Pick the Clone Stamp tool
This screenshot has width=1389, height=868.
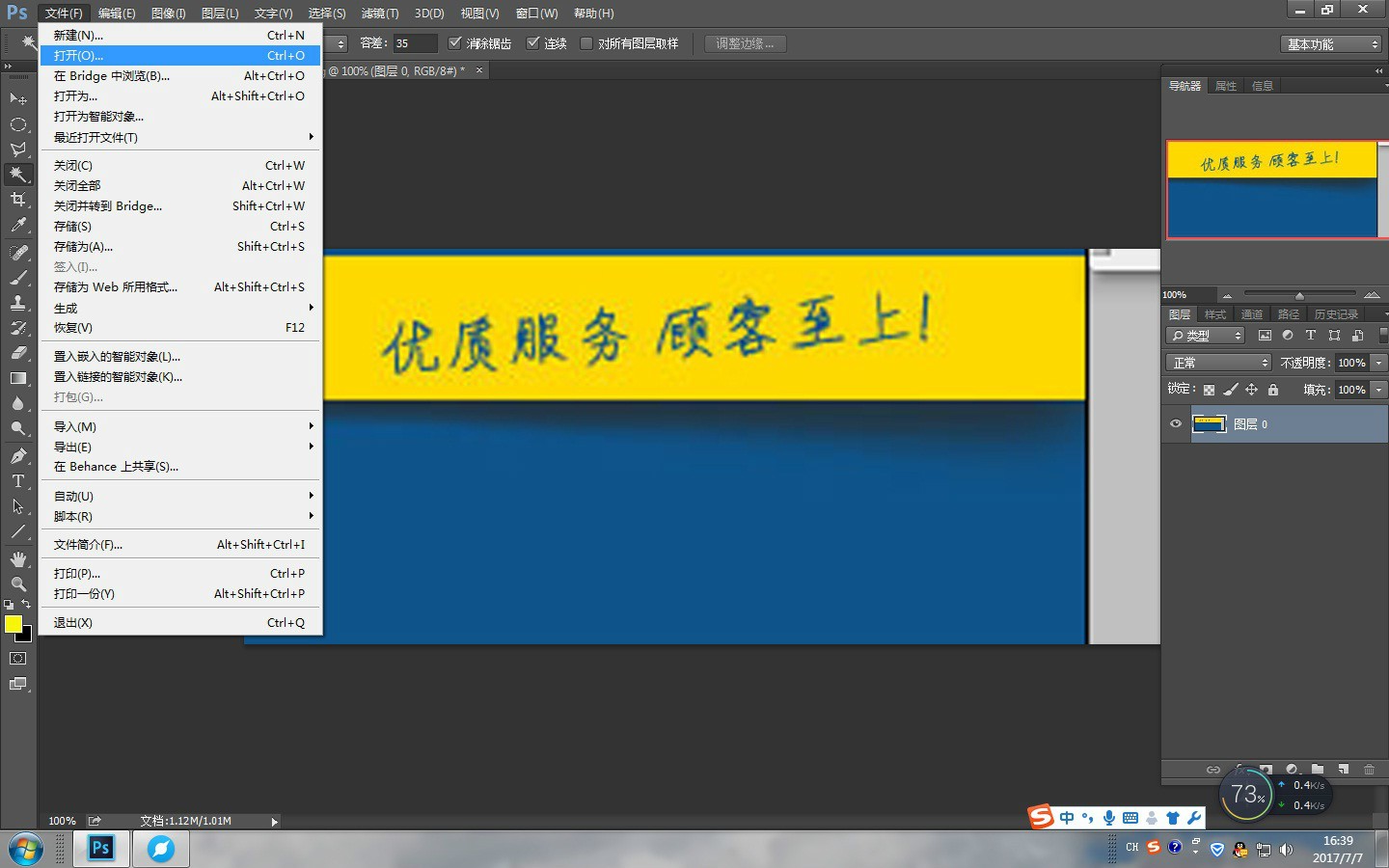(x=18, y=303)
